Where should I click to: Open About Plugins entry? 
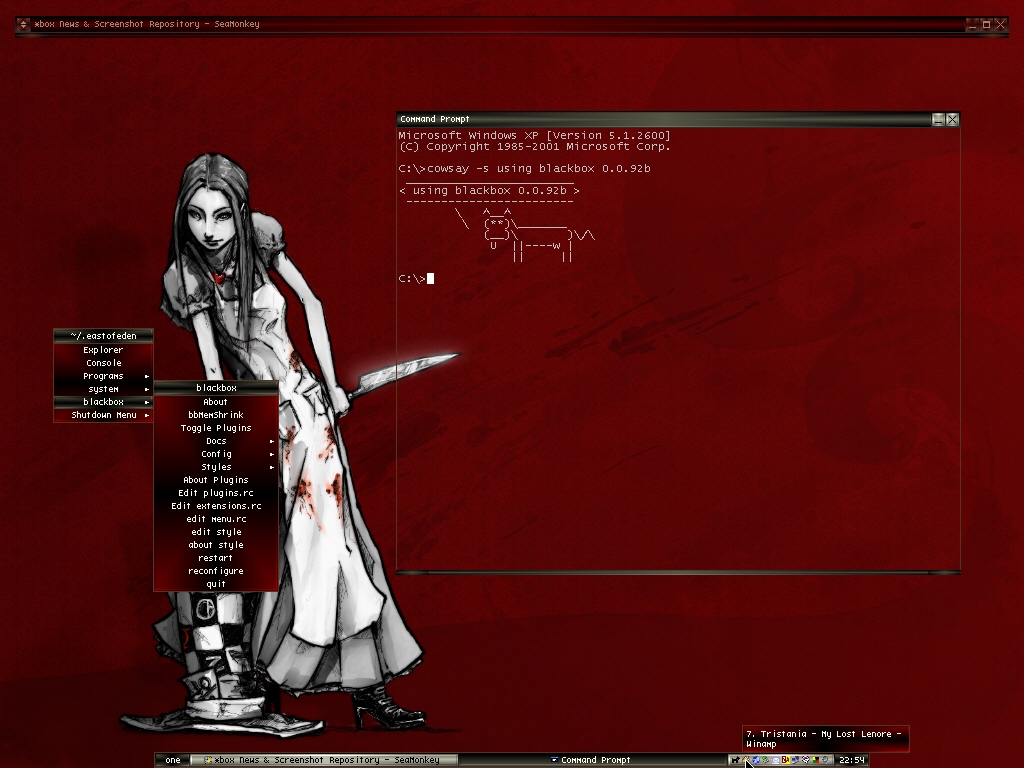216,480
